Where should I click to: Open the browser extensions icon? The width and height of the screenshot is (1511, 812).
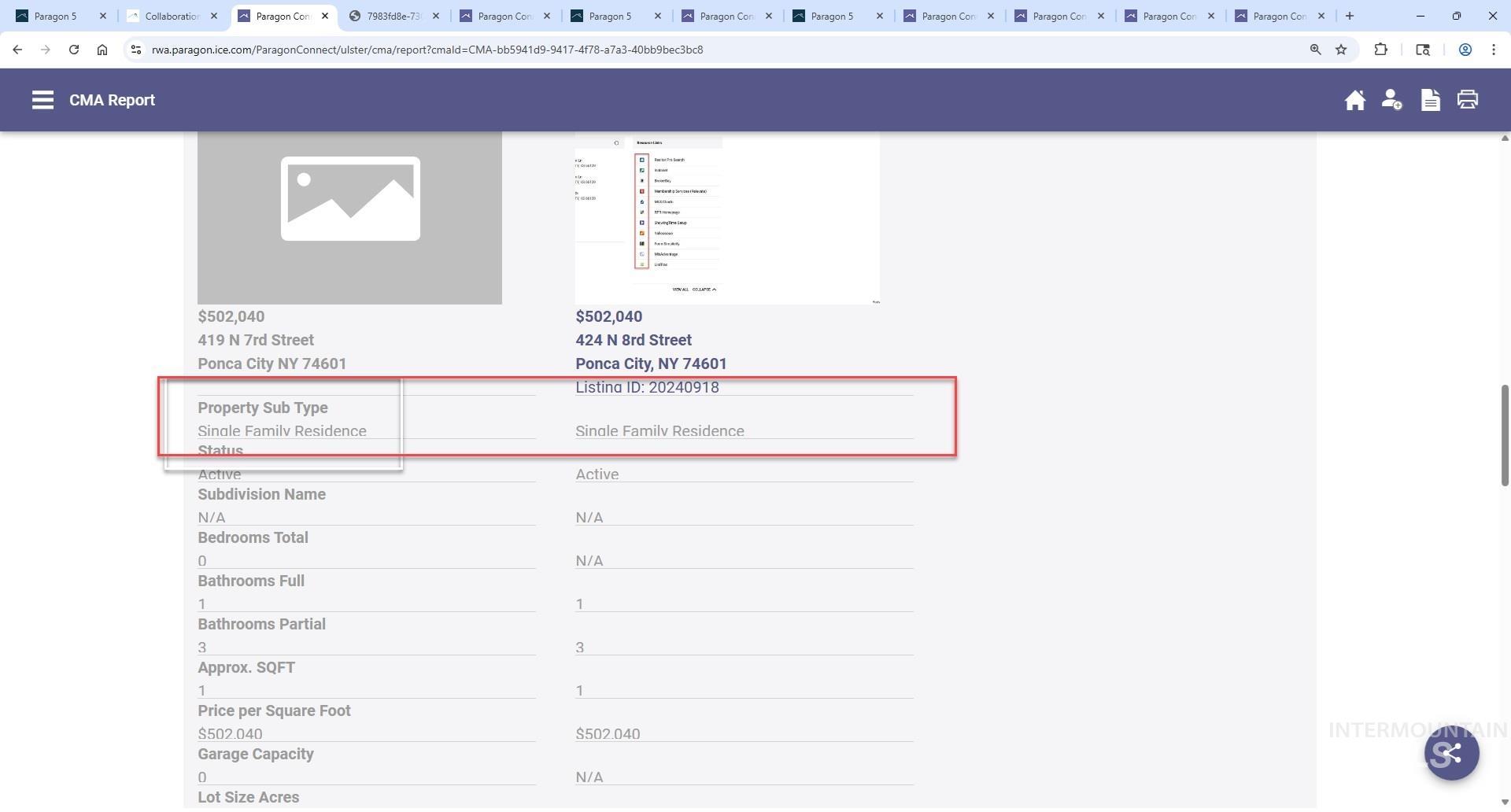click(x=1380, y=50)
